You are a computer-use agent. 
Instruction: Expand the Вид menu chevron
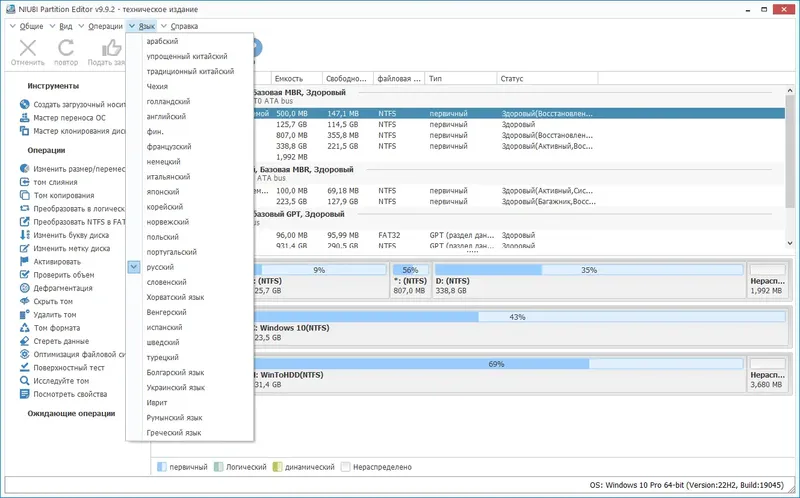(x=52, y=26)
